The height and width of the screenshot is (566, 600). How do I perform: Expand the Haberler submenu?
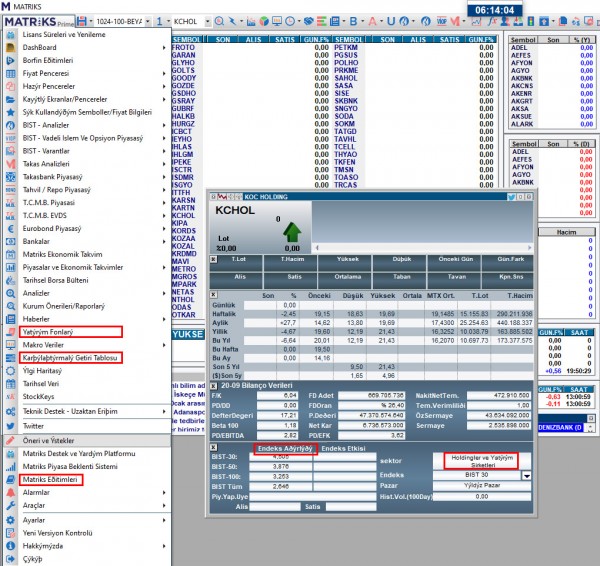click(164, 319)
